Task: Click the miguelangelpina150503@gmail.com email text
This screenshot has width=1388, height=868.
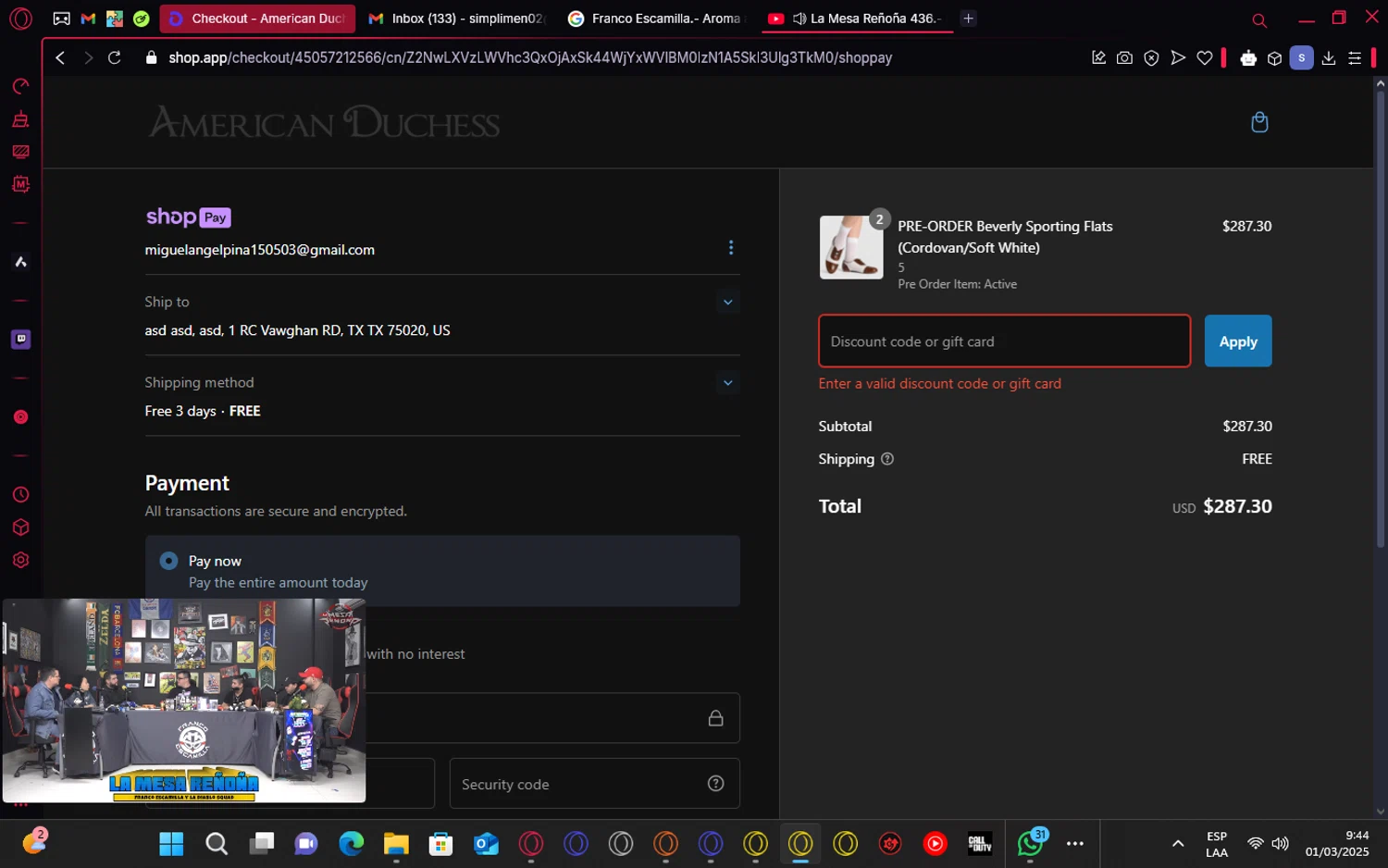Action: coord(260,250)
